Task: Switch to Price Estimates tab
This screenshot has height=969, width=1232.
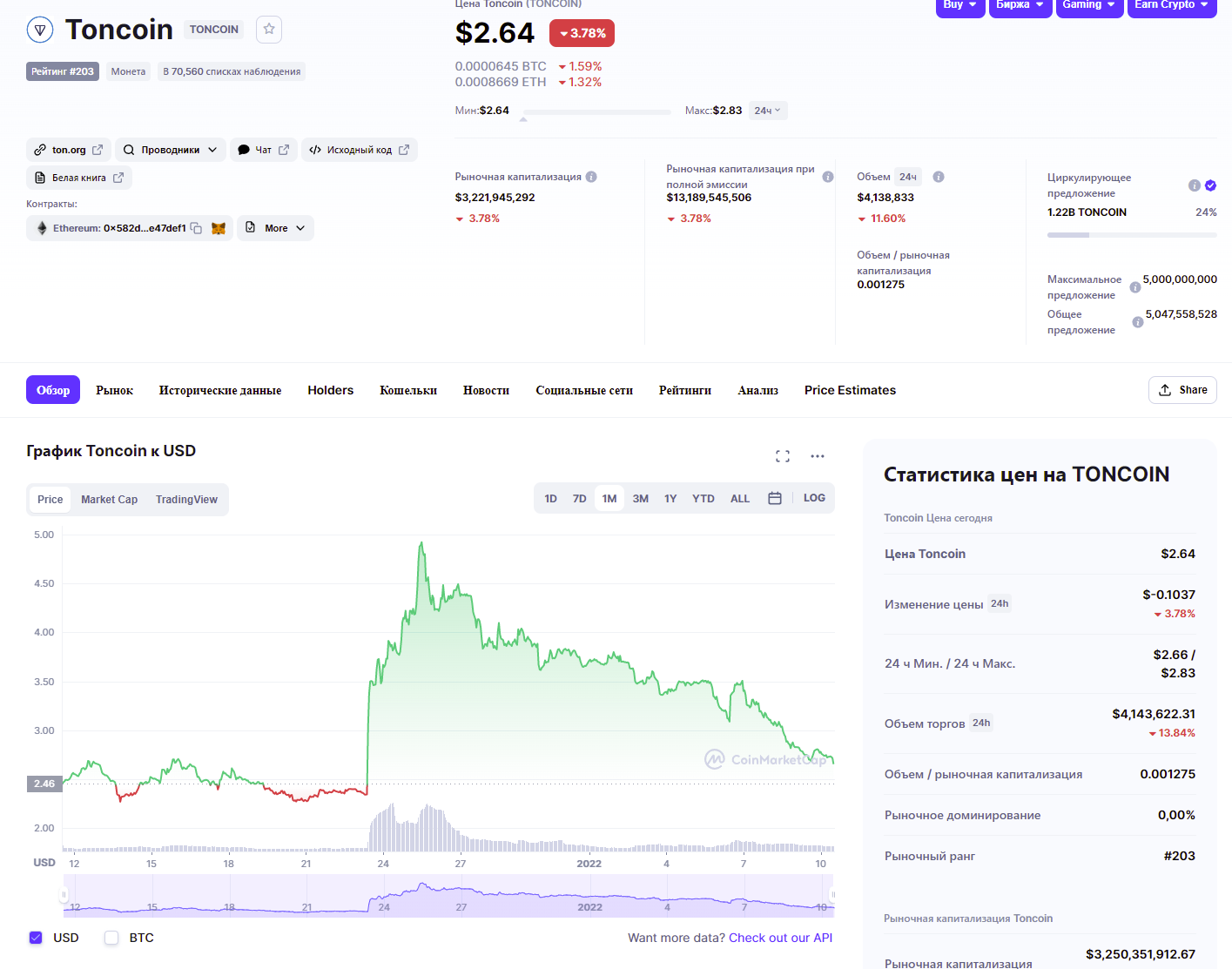Action: coord(850,390)
